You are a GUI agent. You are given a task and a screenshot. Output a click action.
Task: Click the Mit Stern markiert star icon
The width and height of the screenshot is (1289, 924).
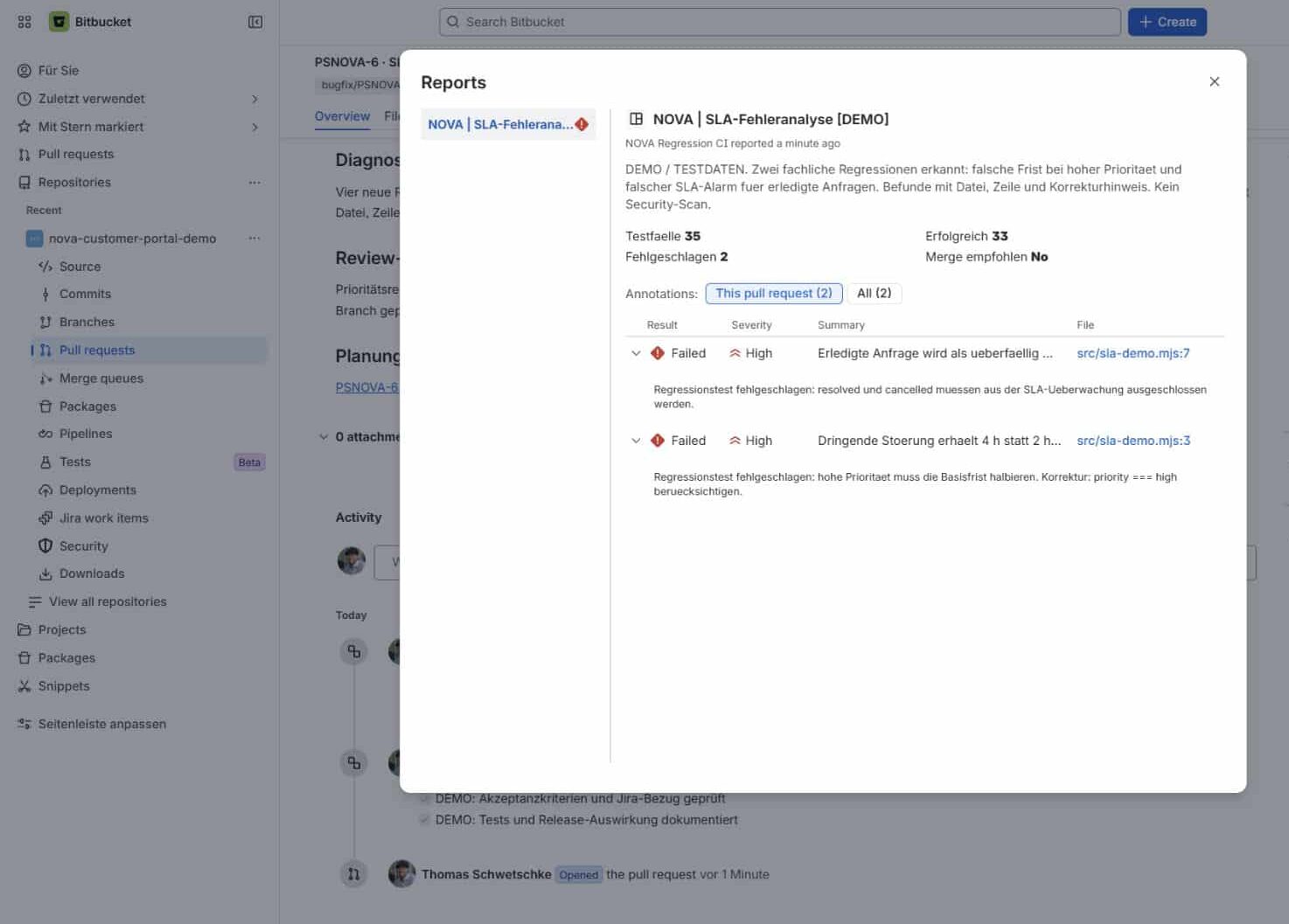(x=24, y=127)
